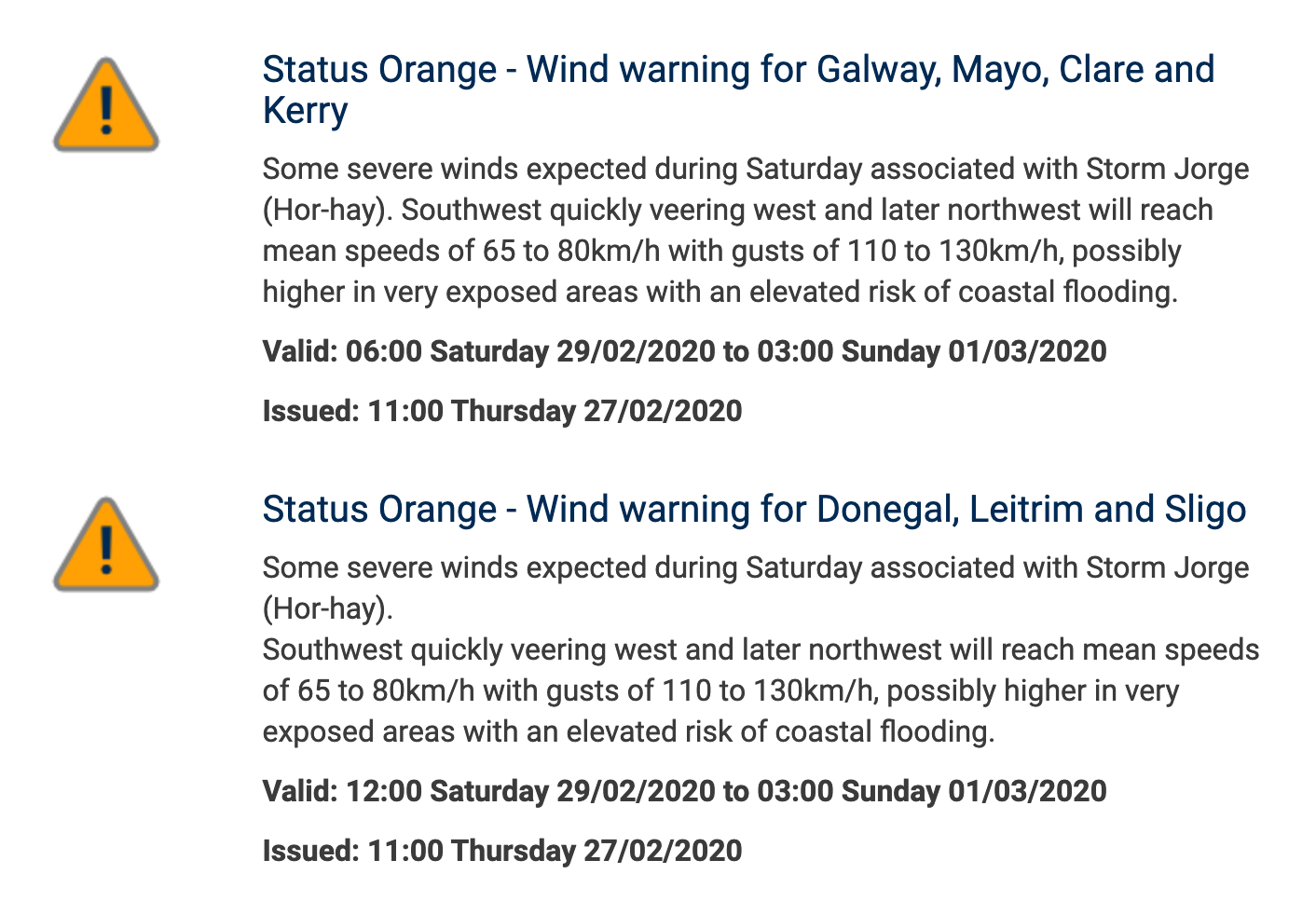This screenshot has height=915, width=1316.
Task: Open the Galway, Mayo, Clare wind warning heading
Action: click(738, 89)
